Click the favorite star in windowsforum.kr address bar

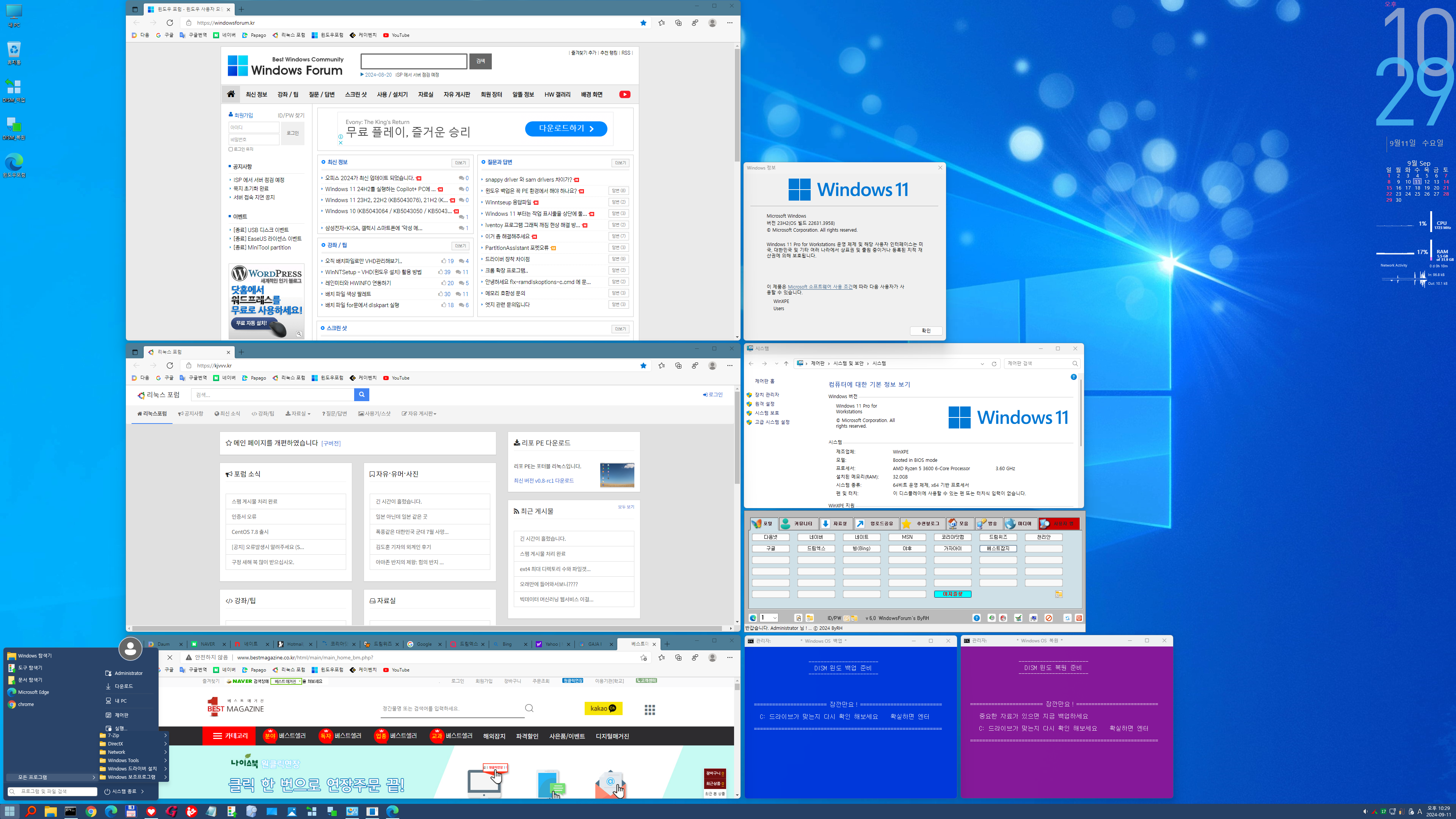643,23
